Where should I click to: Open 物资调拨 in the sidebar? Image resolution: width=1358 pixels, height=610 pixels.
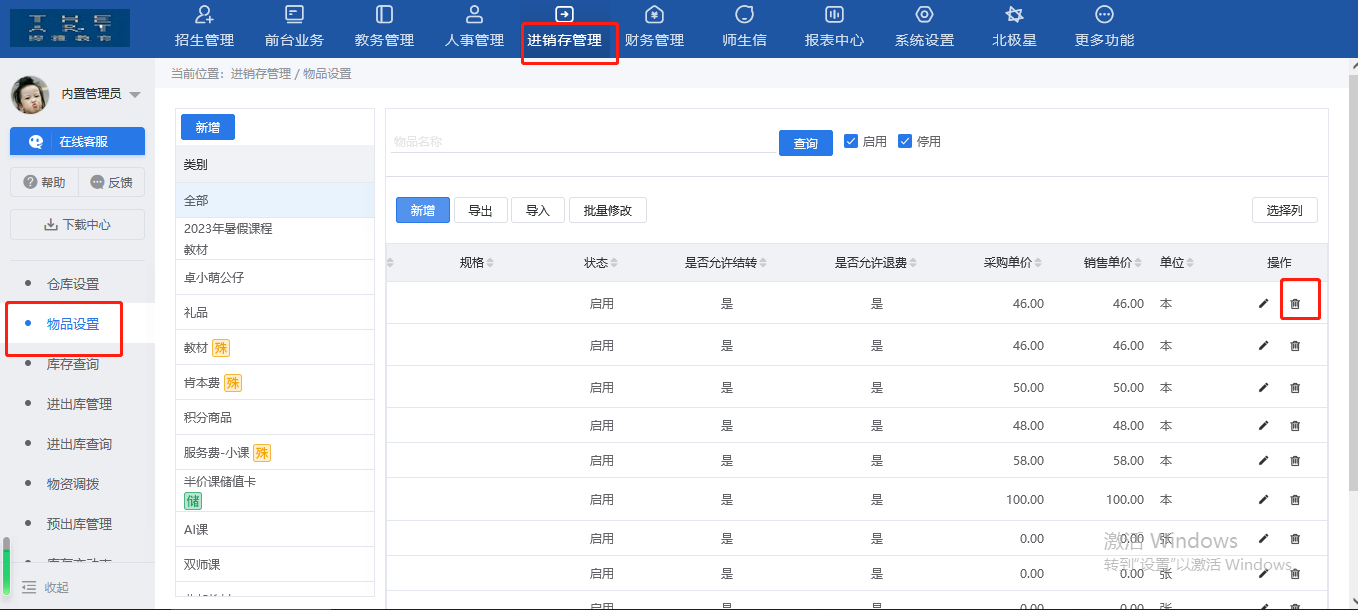pyautogui.click(x=73, y=484)
